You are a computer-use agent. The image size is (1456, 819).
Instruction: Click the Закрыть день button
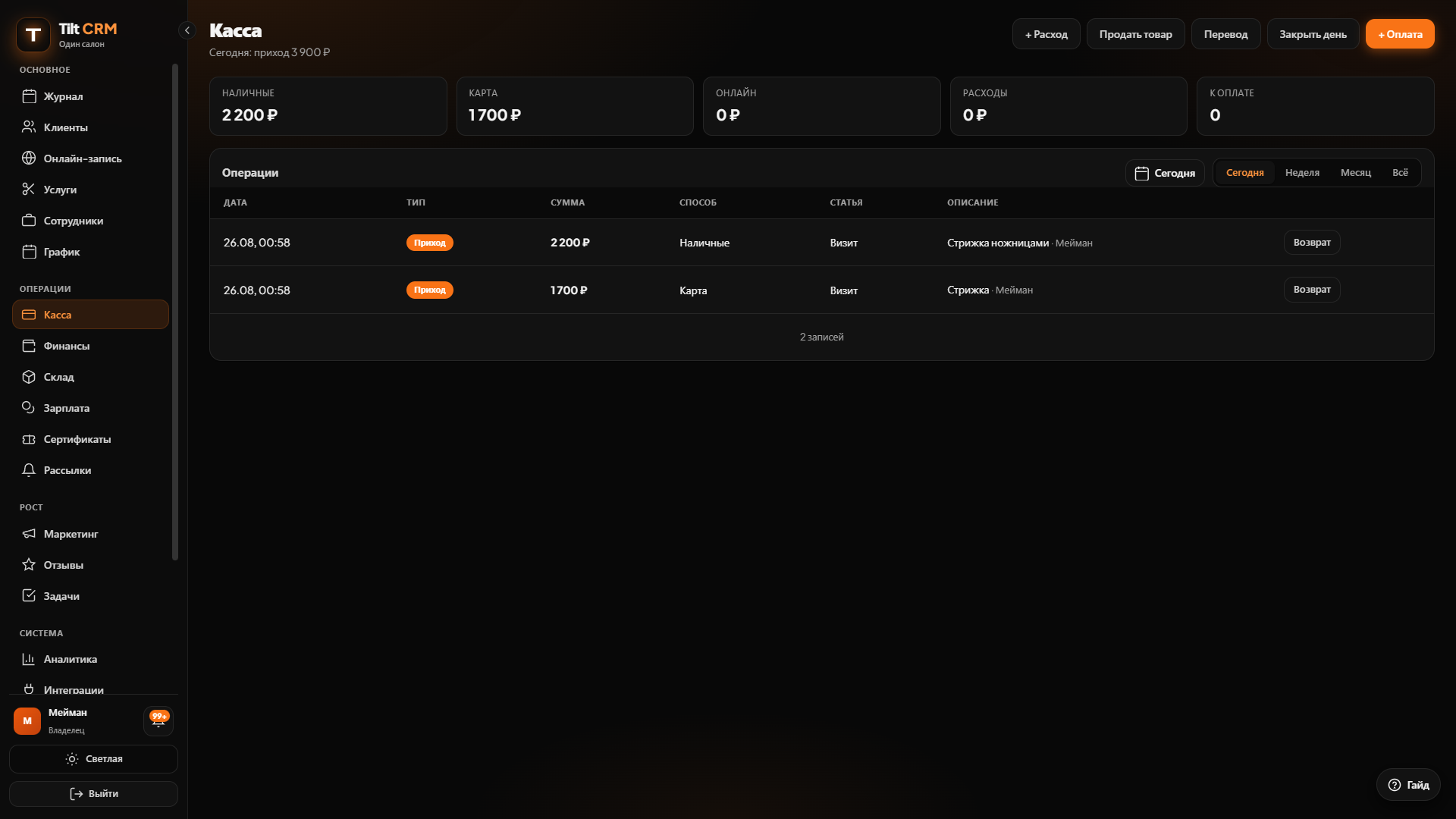tap(1313, 34)
